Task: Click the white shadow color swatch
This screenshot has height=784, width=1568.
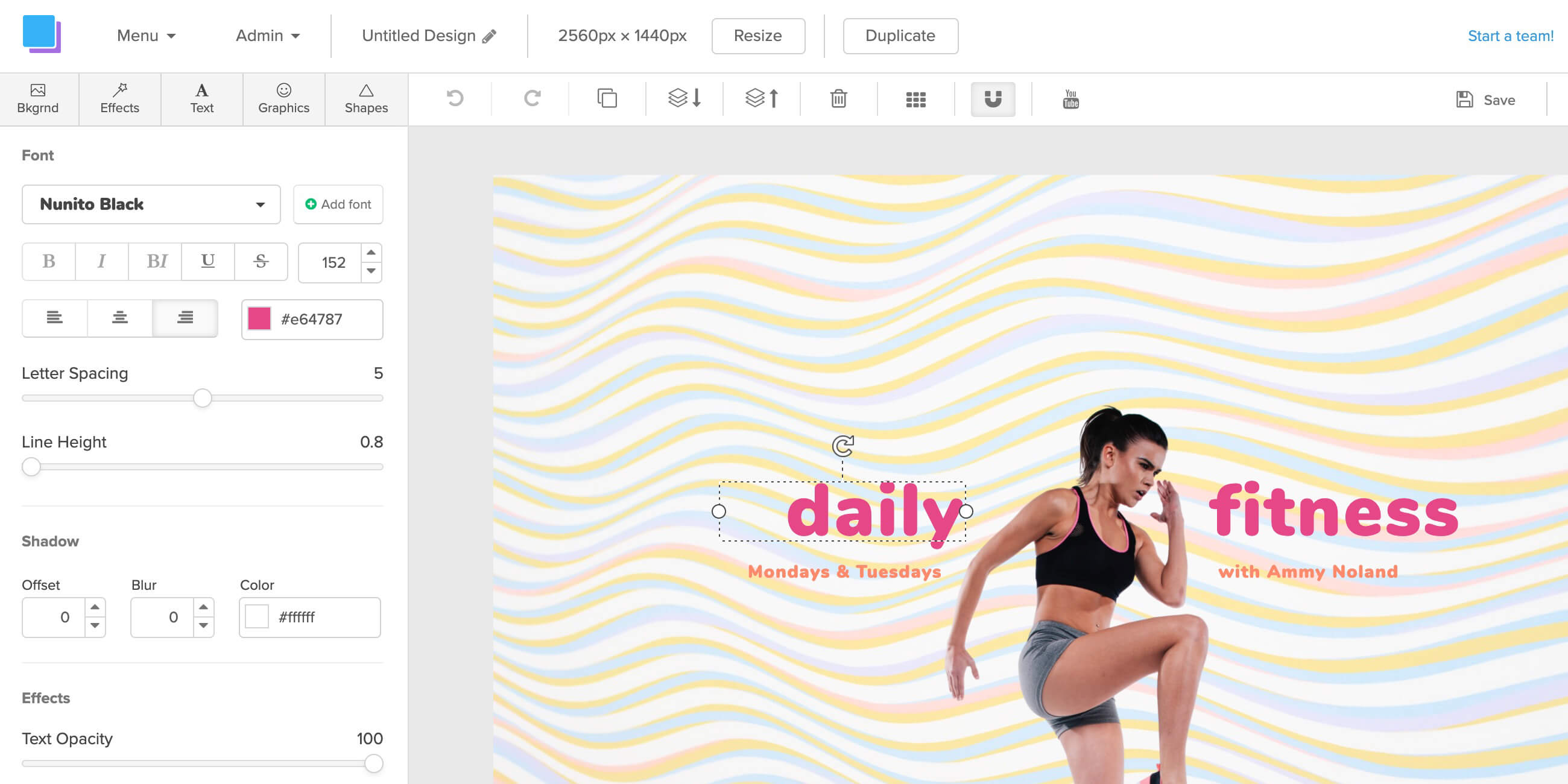Action: coord(257,617)
